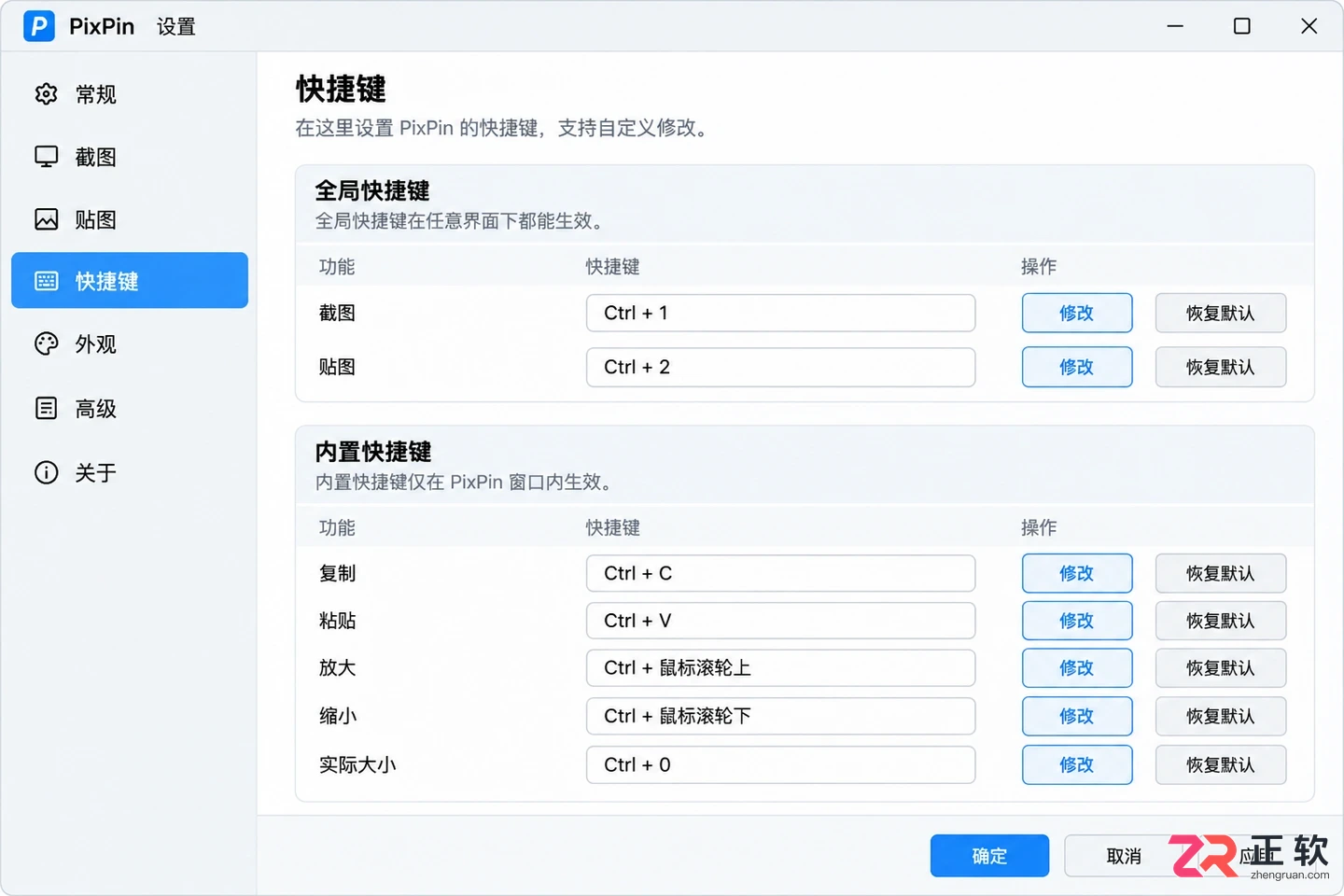This screenshot has height=896, width=1344.
Task: Open the 截图 settings page
Action: click(x=130, y=157)
